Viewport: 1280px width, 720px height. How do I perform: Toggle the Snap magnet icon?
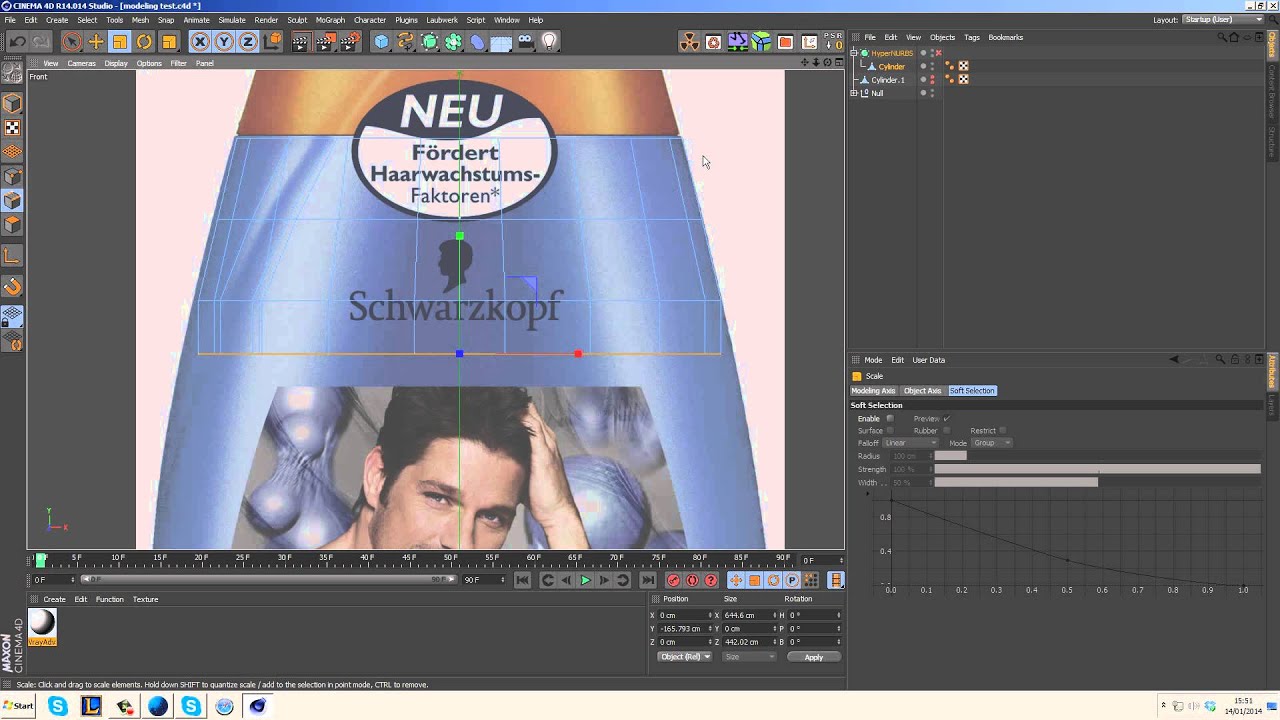12,287
